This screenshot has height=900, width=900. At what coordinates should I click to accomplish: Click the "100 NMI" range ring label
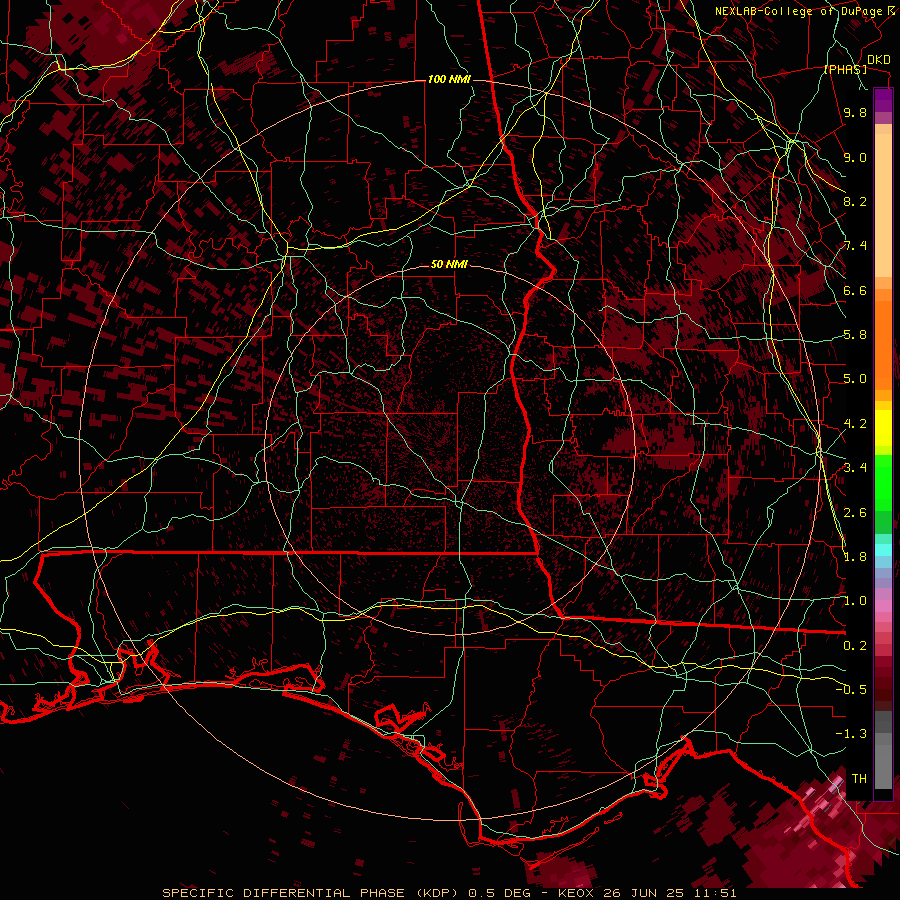click(449, 79)
